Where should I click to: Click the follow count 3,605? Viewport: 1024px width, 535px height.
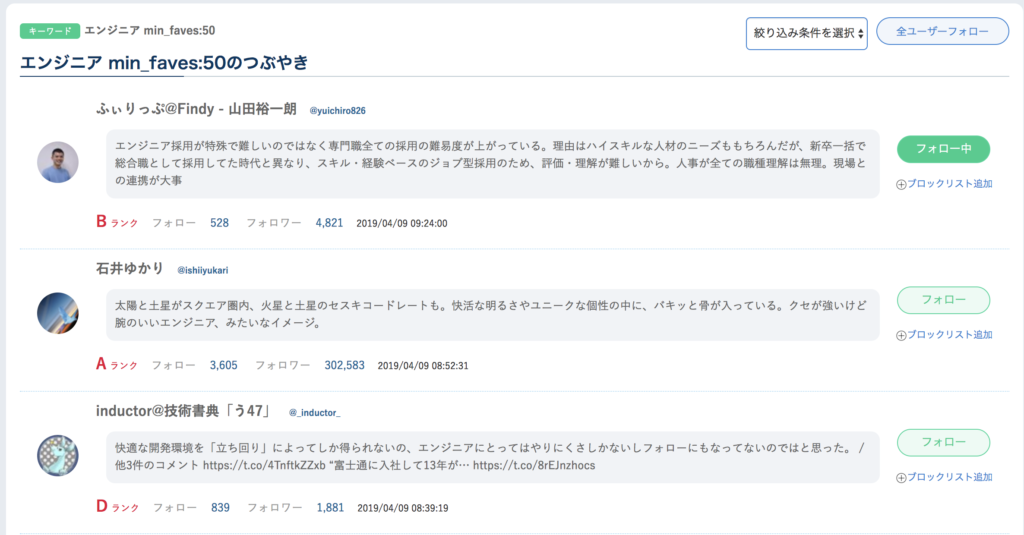pos(223,365)
